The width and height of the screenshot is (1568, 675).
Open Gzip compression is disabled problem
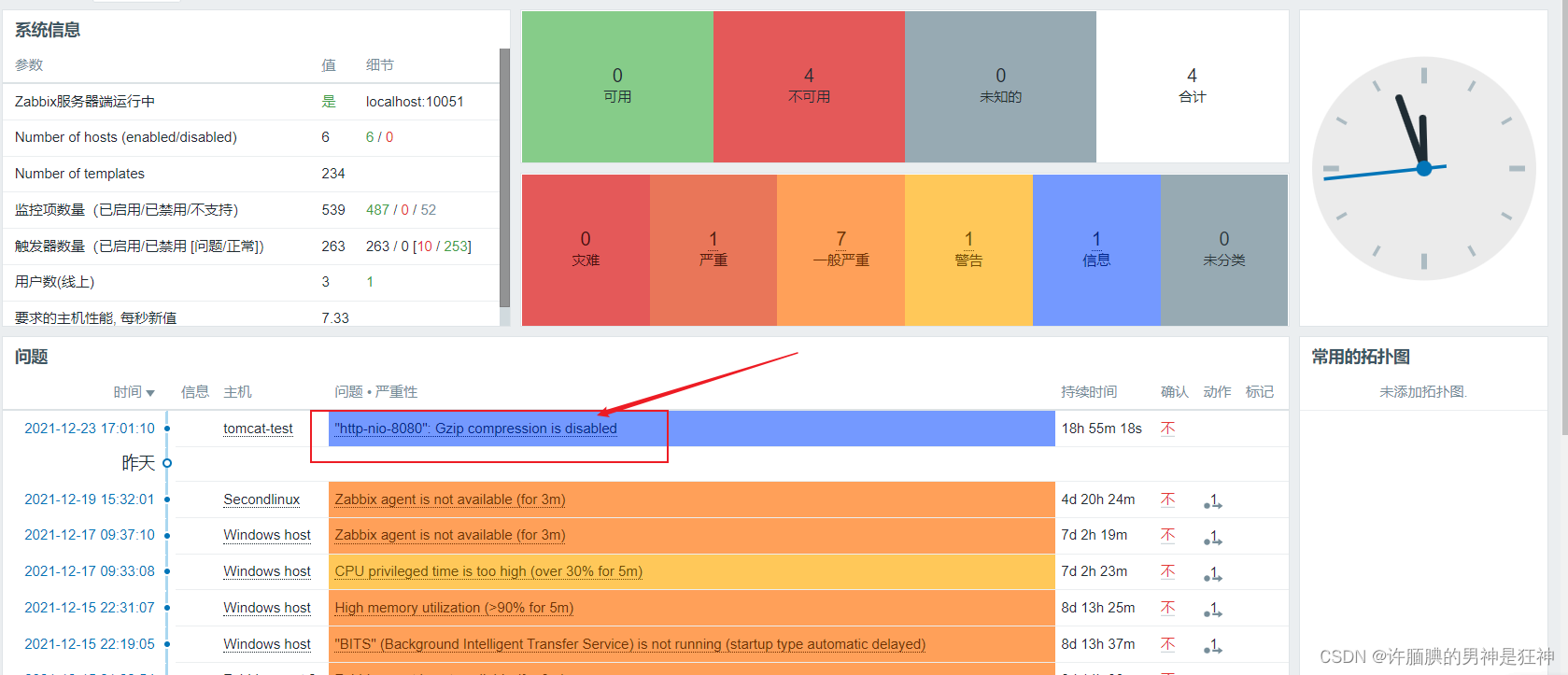click(476, 429)
